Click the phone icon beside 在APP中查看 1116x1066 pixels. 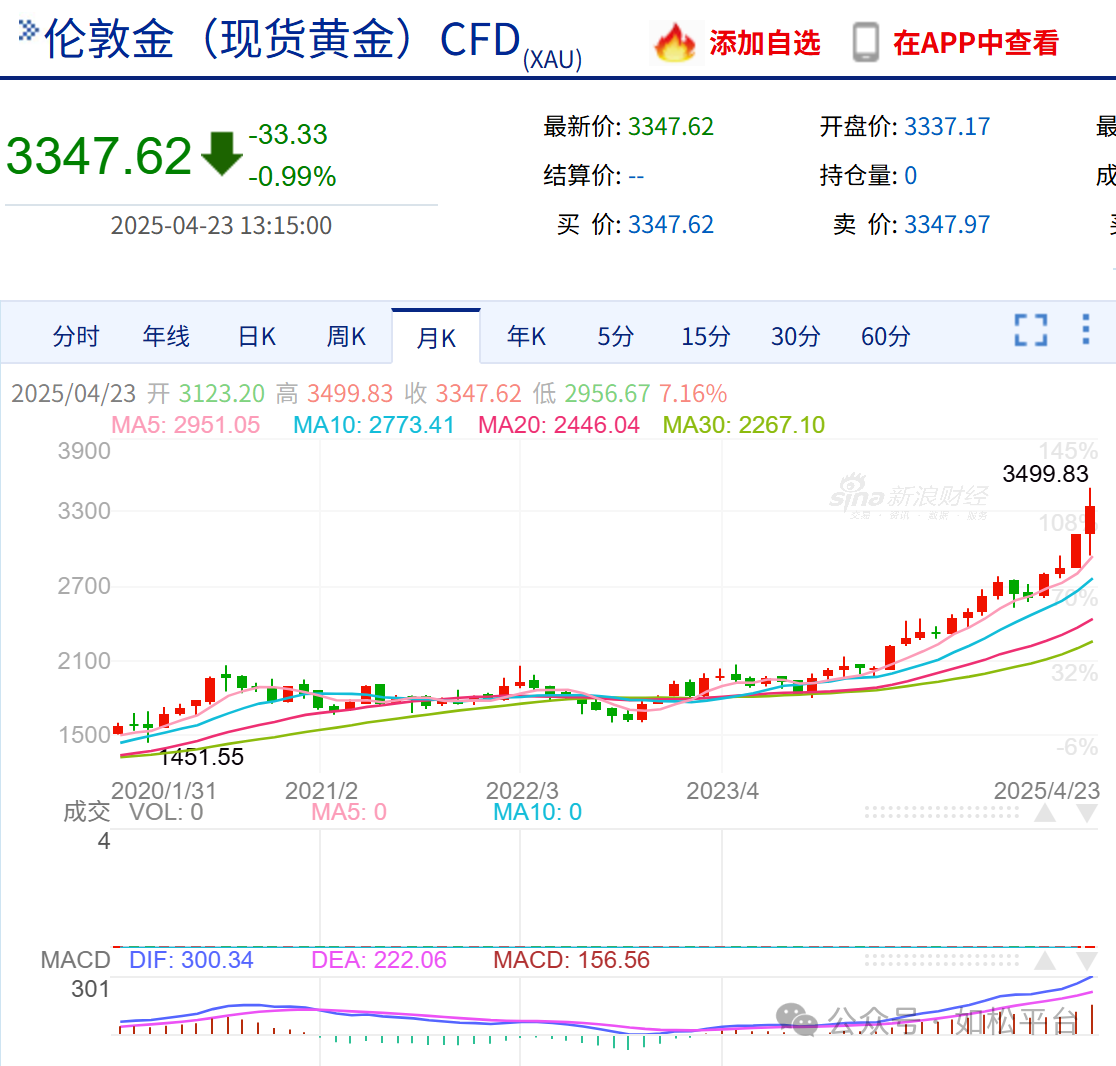coord(865,43)
